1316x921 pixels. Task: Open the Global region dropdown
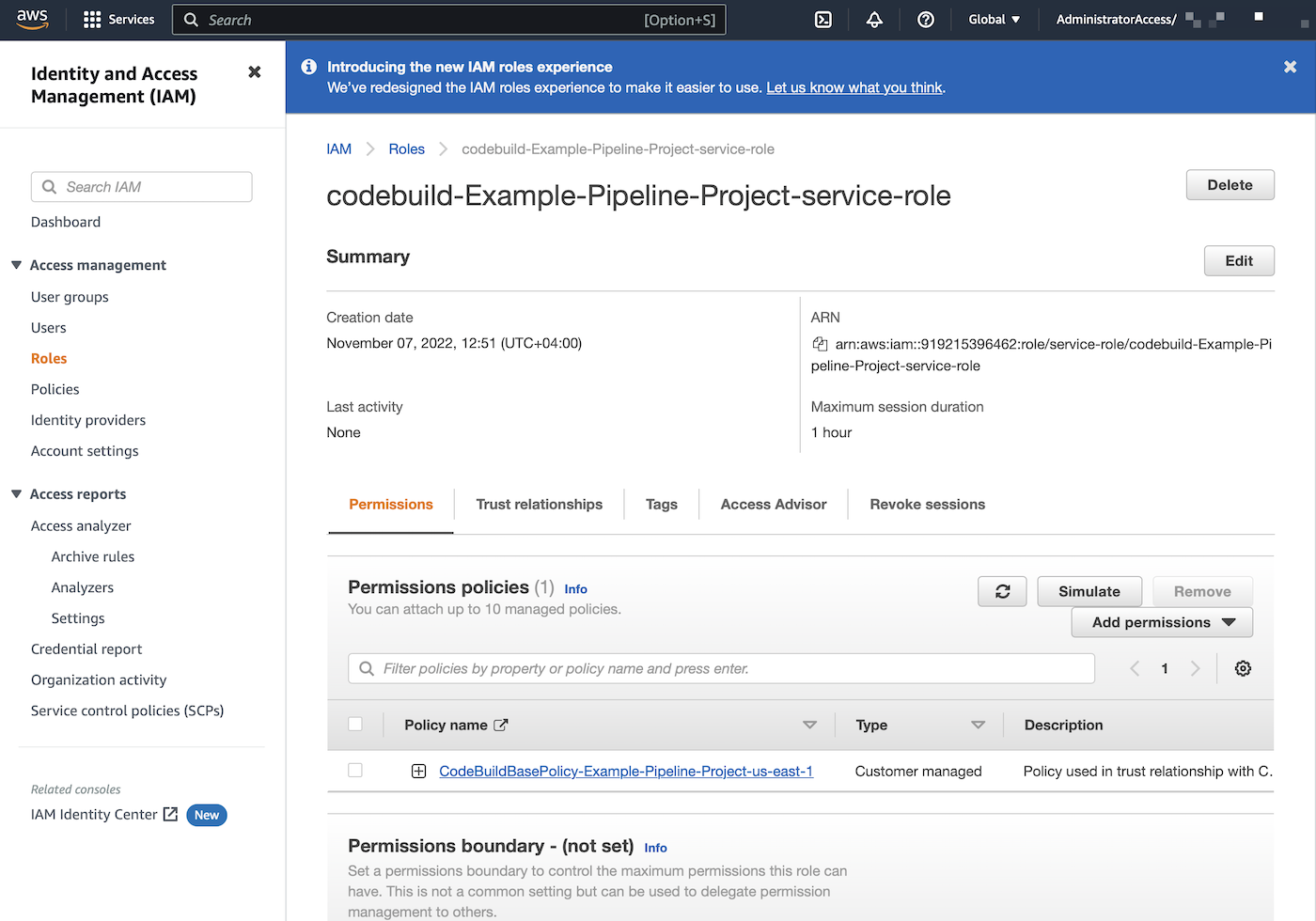click(994, 20)
